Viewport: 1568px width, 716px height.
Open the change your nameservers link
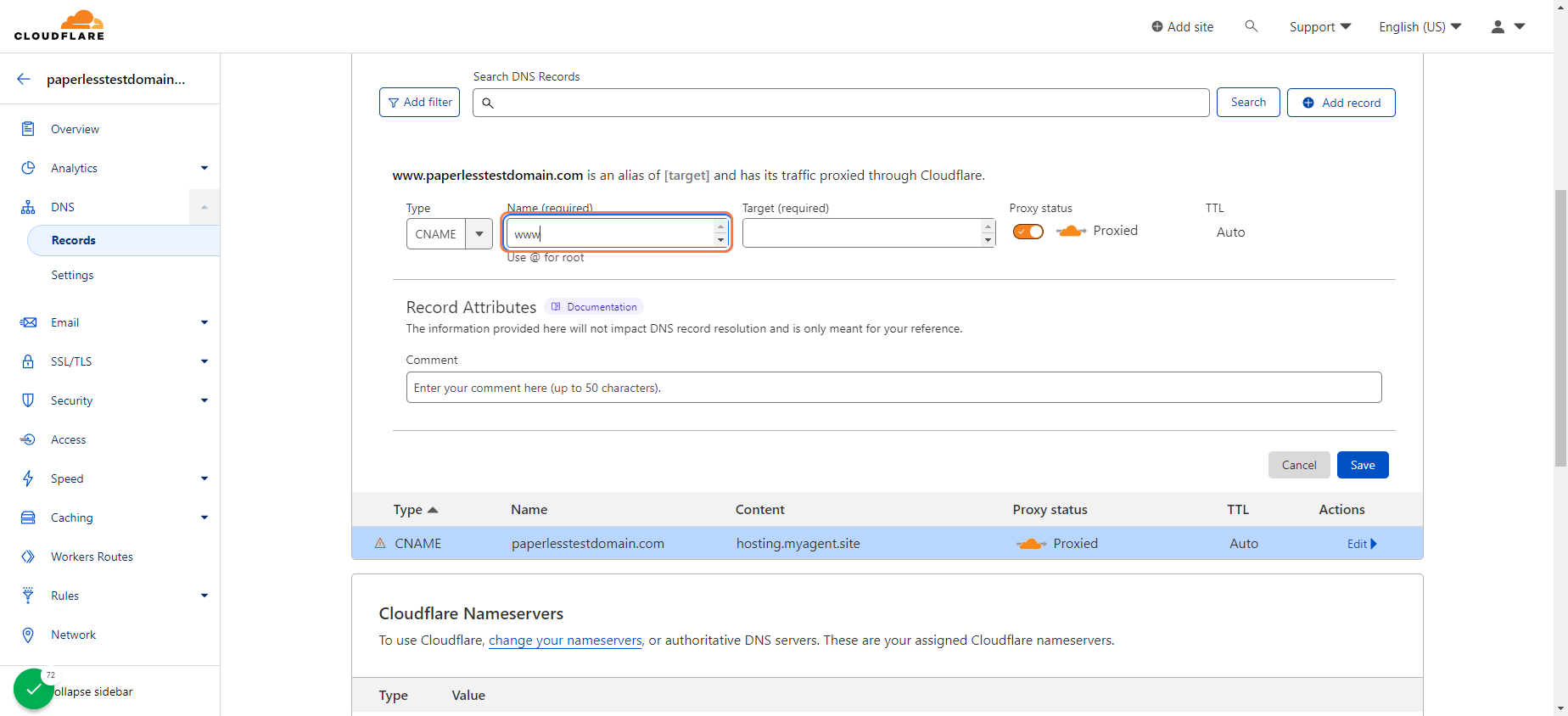click(565, 640)
